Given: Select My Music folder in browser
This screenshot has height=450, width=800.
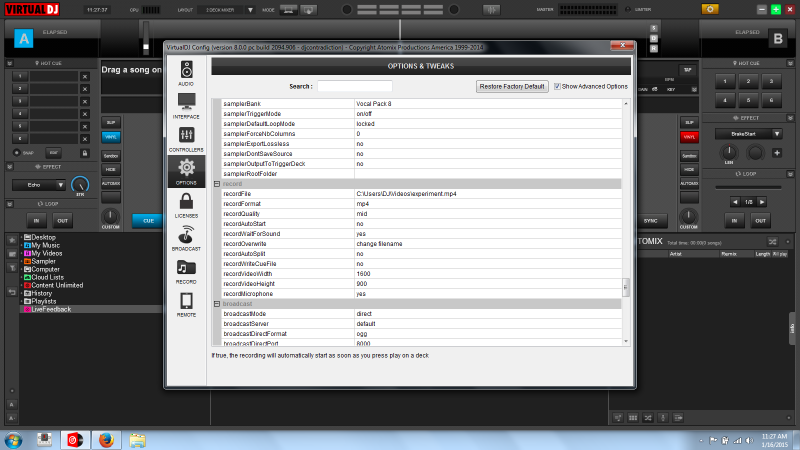Looking at the screenshot, I should (x=45, y=245).
